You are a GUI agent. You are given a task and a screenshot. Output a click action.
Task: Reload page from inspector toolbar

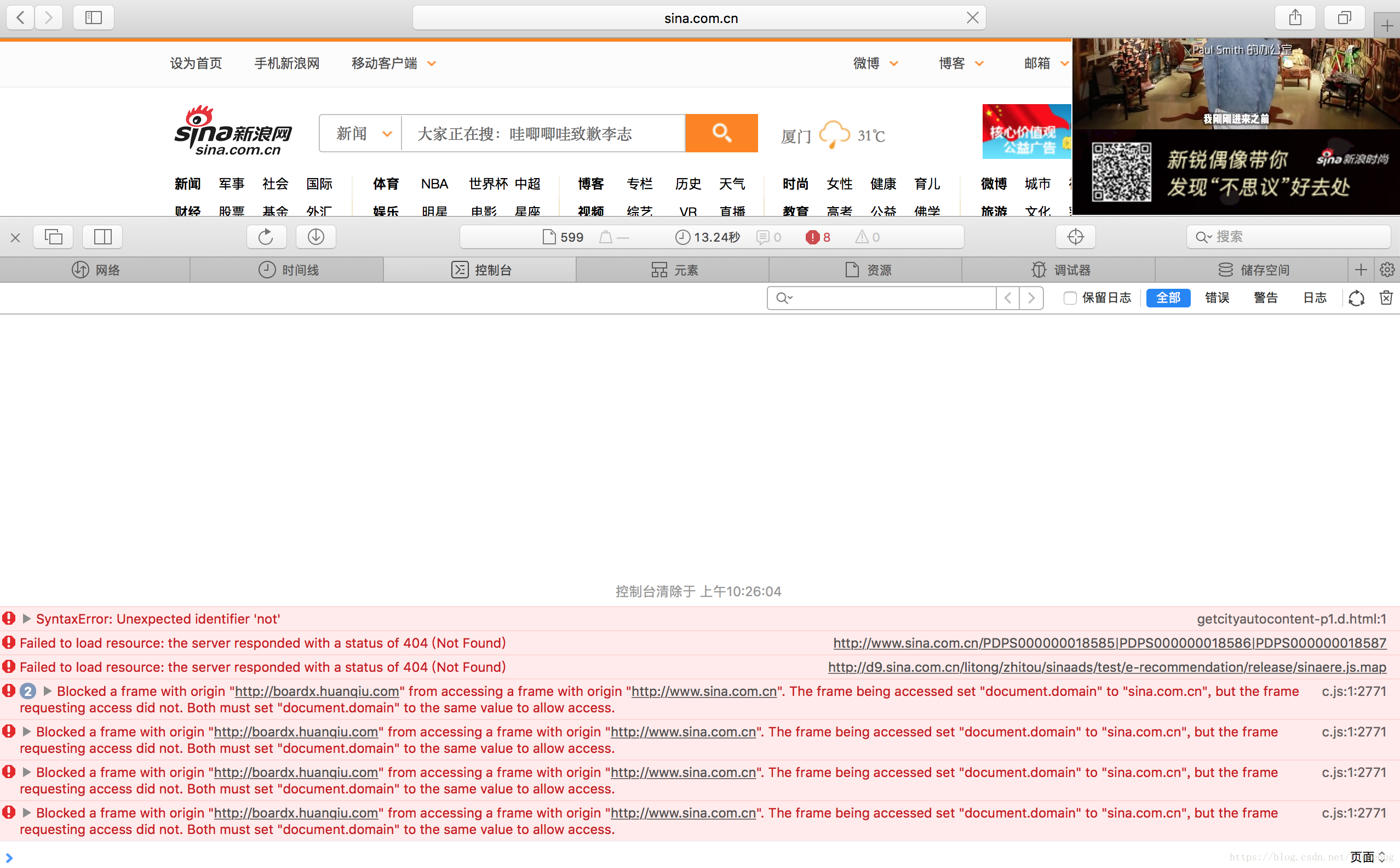pos(266,237)
